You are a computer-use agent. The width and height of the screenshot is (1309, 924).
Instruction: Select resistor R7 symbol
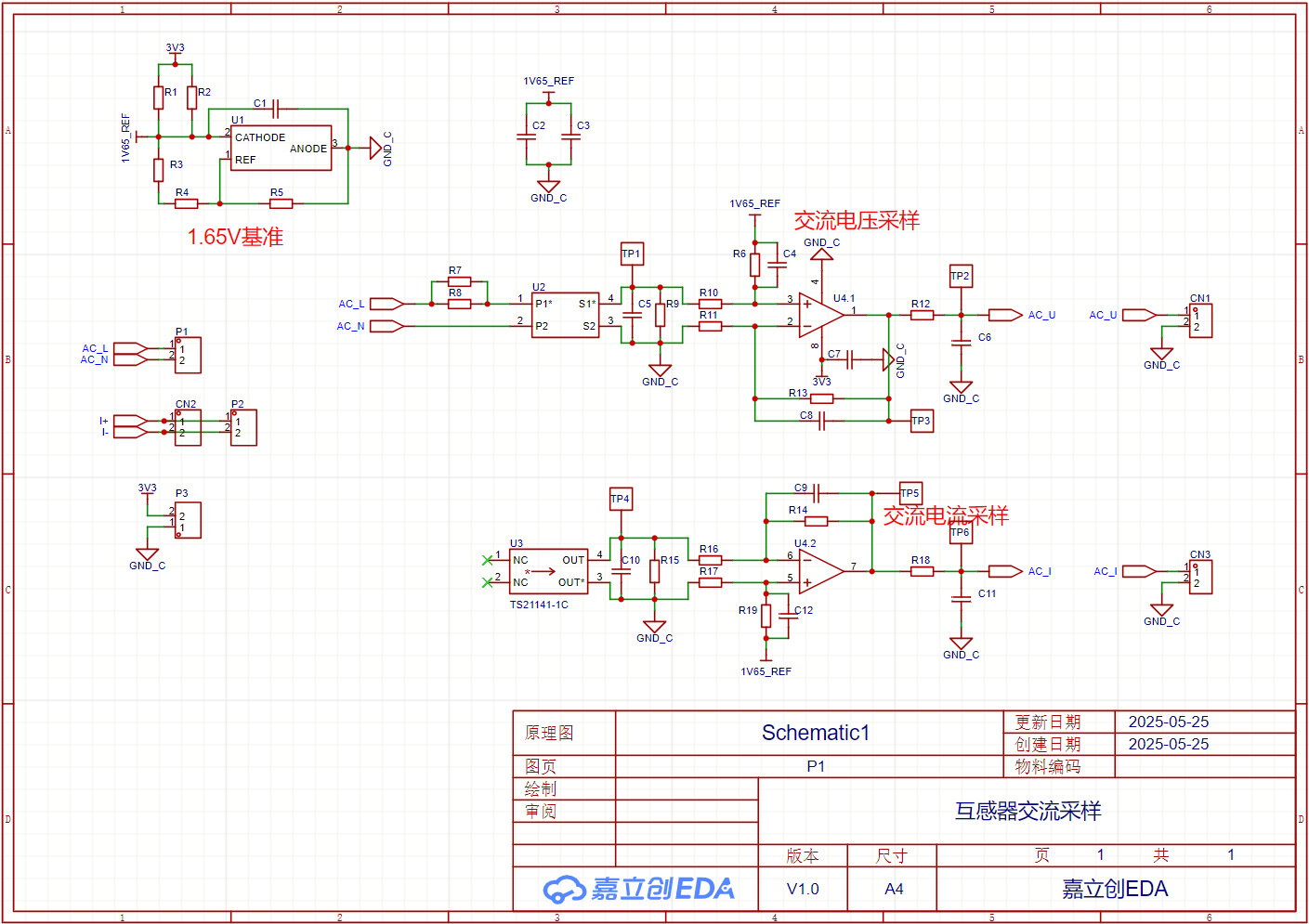click(x=460, y=281)
